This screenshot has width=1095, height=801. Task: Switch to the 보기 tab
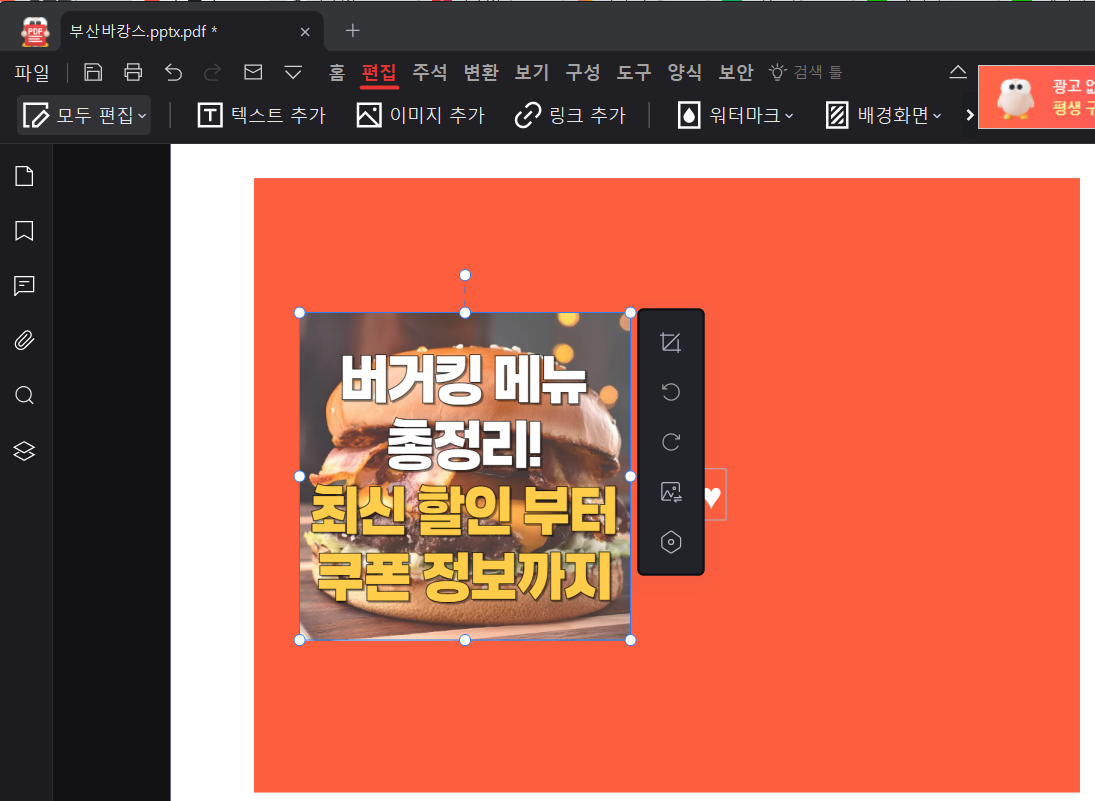[532, 72]
